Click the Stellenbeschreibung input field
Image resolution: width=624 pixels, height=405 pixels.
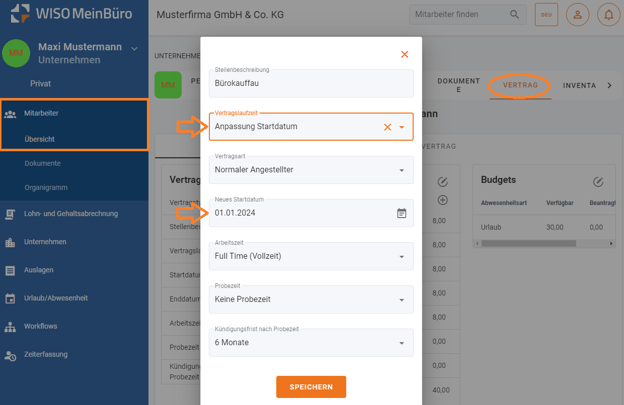click(x=310, y=84)
